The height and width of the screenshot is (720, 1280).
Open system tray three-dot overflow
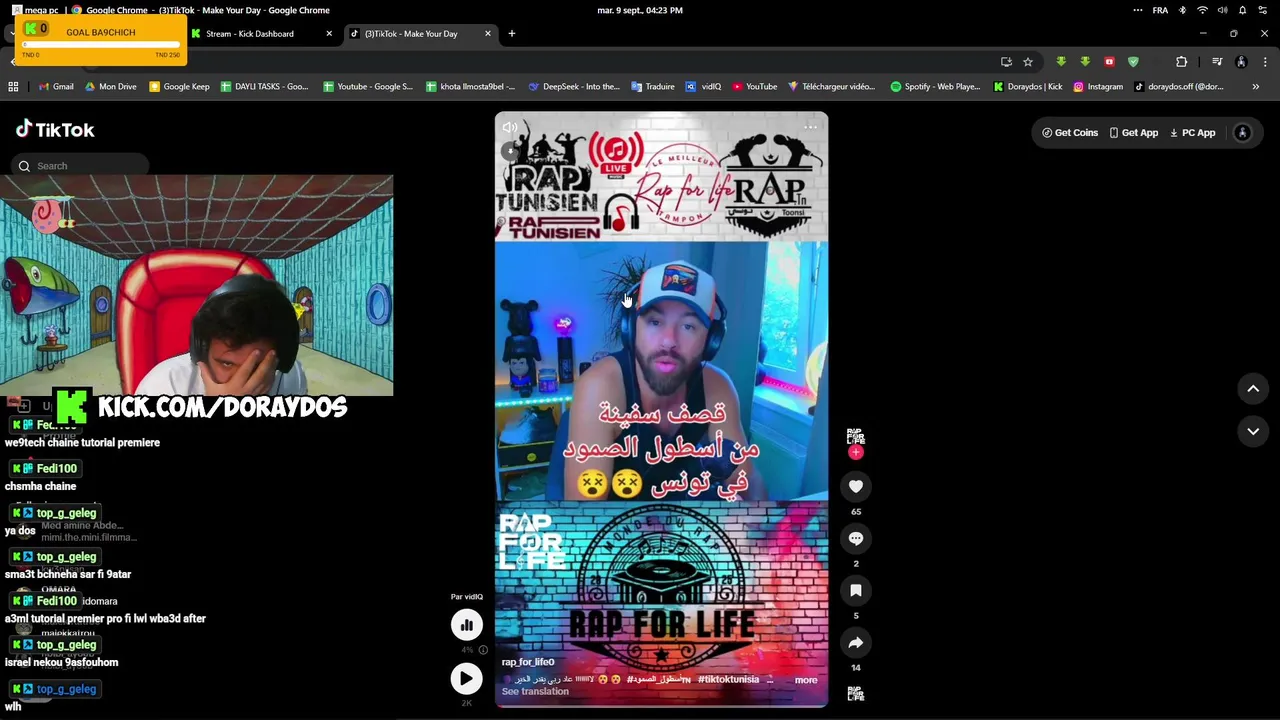coord(1138,10)
